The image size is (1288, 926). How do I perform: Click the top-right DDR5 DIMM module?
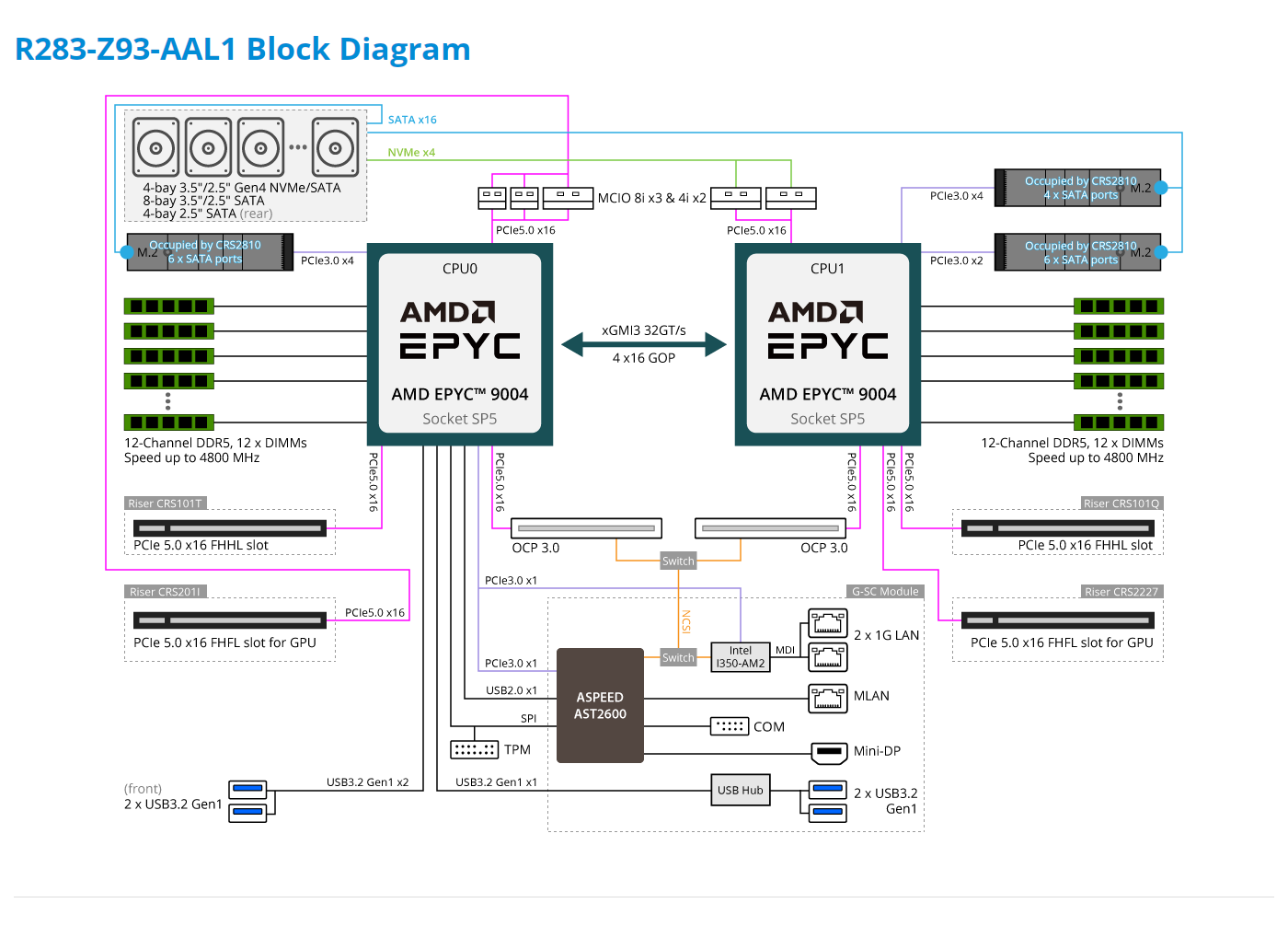[1119, 306]
